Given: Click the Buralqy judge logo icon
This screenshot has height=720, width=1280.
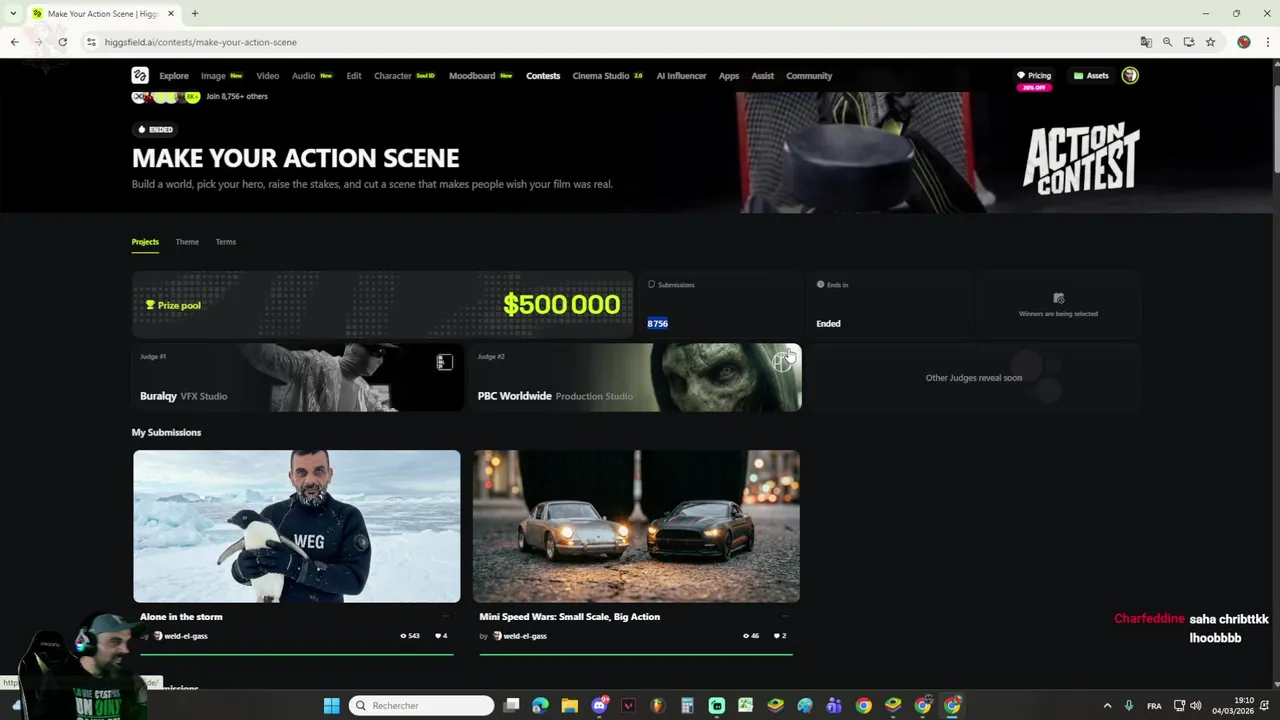Looking at the screenshot, I should pos(445,362).
